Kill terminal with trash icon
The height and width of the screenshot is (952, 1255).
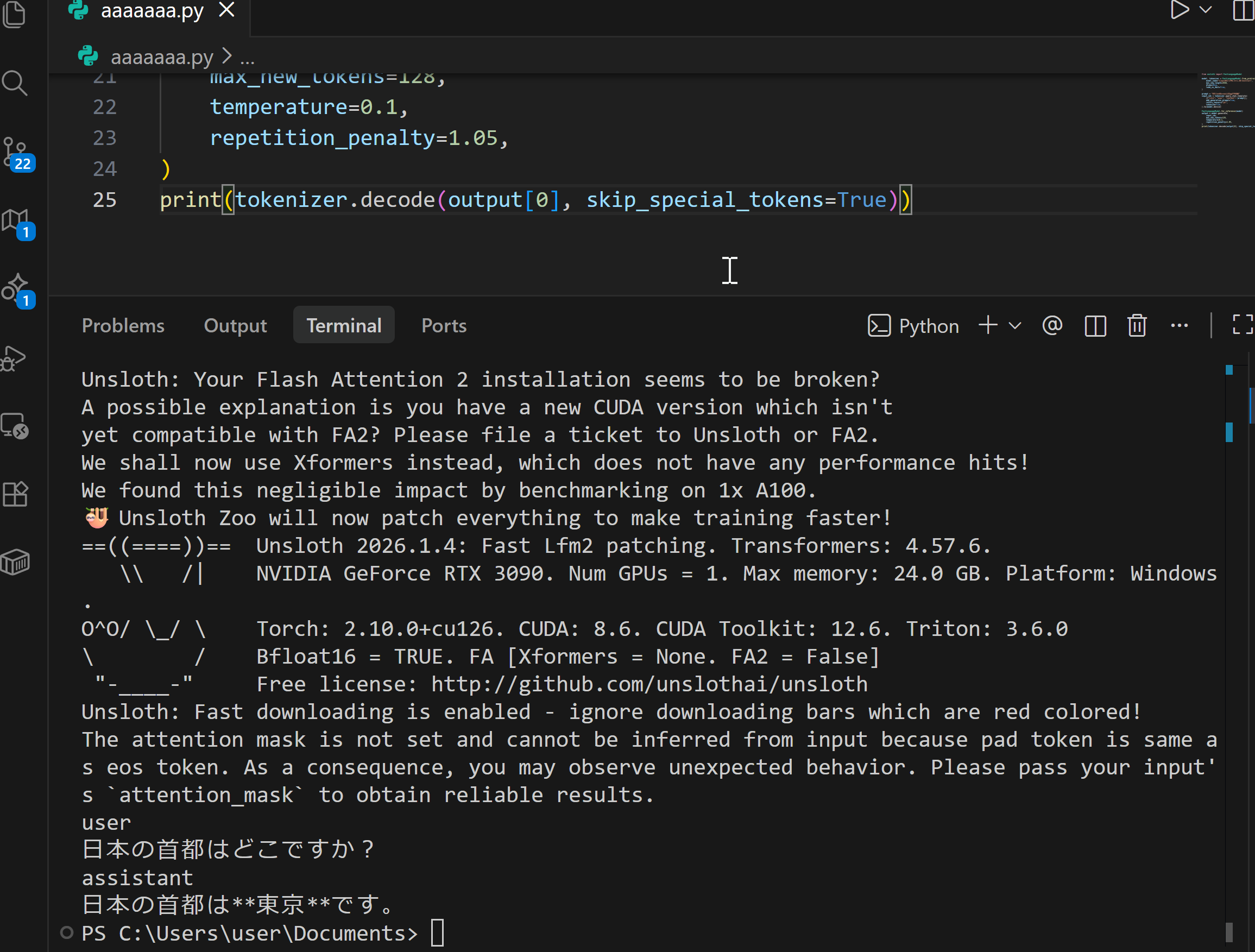tap(1137, 326)
